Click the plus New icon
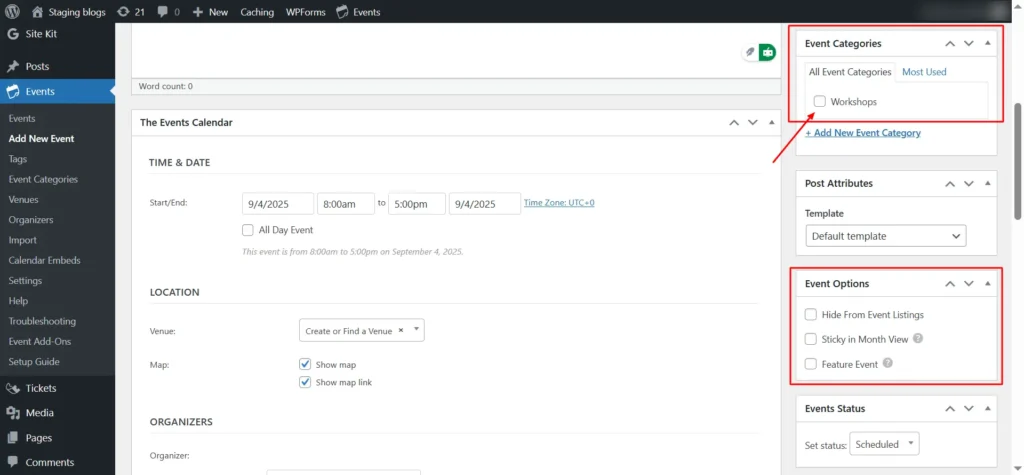This screenshot has width=1024, height=475. (198, 12)
